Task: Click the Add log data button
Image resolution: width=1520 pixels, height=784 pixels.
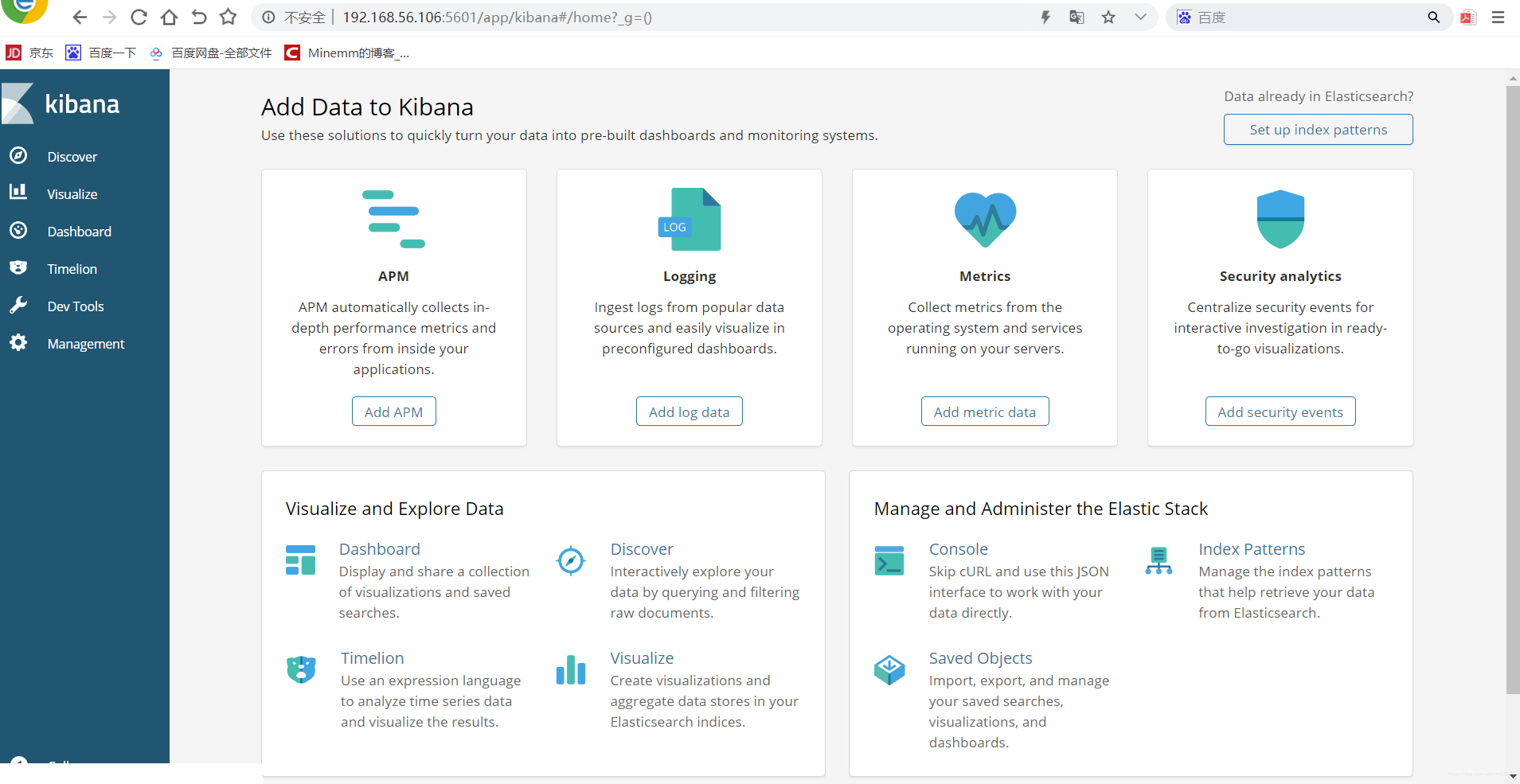Action: tap(689, 412)
